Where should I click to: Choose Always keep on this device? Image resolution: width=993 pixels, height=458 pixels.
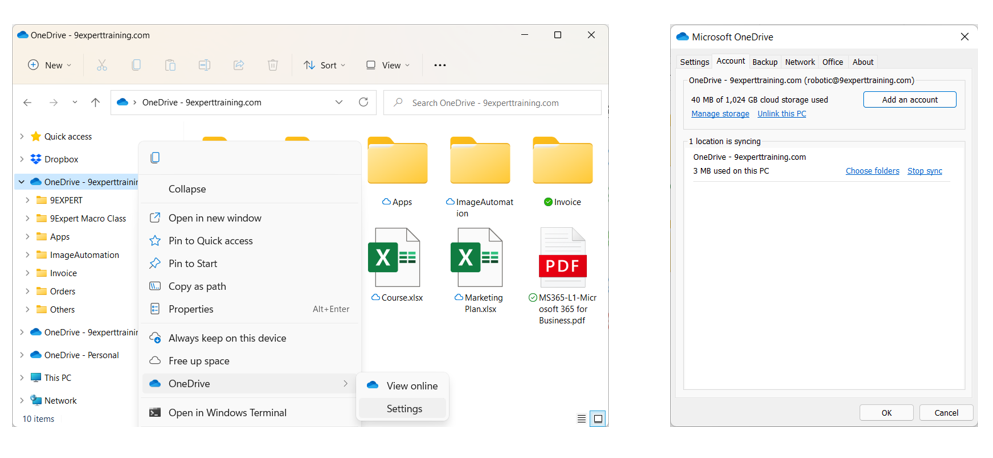tap(250, 338)
